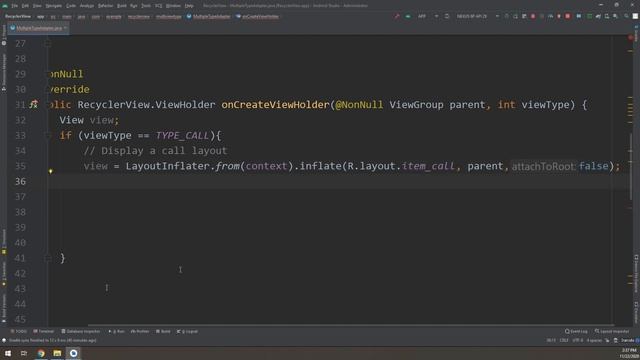Open the Profiler tool window

click(x=140, y=331)
